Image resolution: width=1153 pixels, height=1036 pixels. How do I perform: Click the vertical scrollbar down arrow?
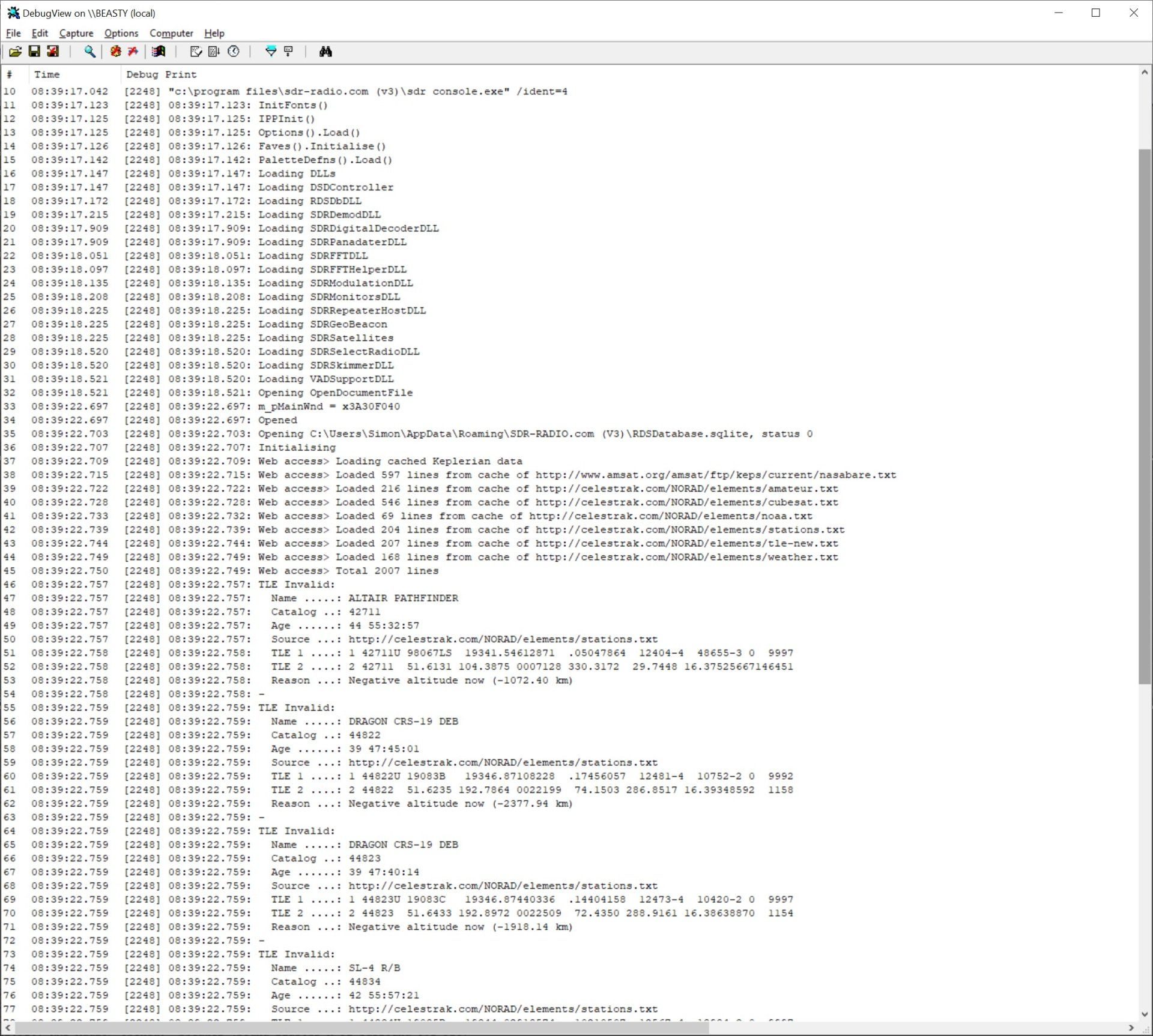tap(1145, 1014)
